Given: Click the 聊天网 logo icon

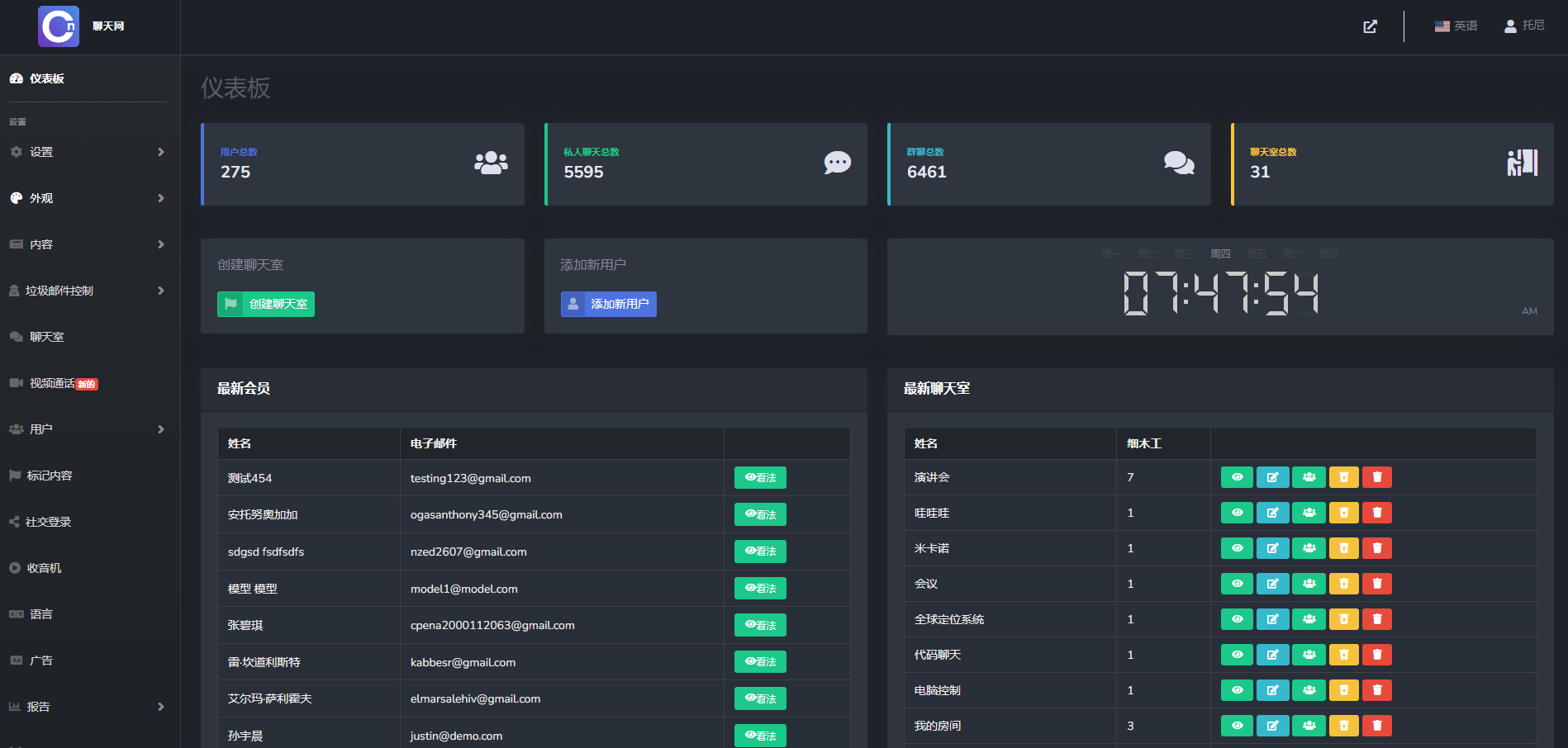Looking at the screenshot, I should (x=59, y=26).
